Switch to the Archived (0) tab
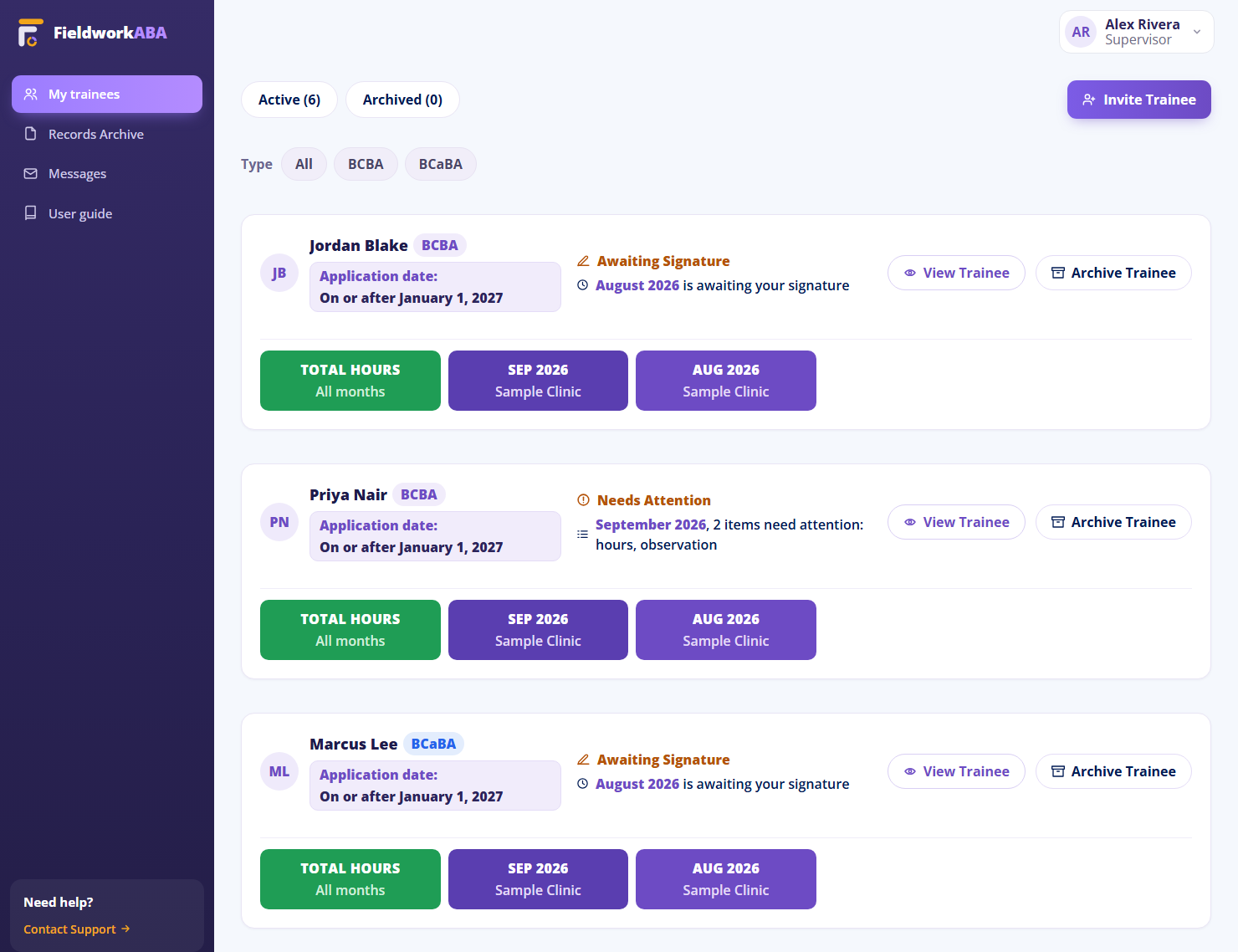The width and height of the screenshot is (1238, 952). coord(402,100)
